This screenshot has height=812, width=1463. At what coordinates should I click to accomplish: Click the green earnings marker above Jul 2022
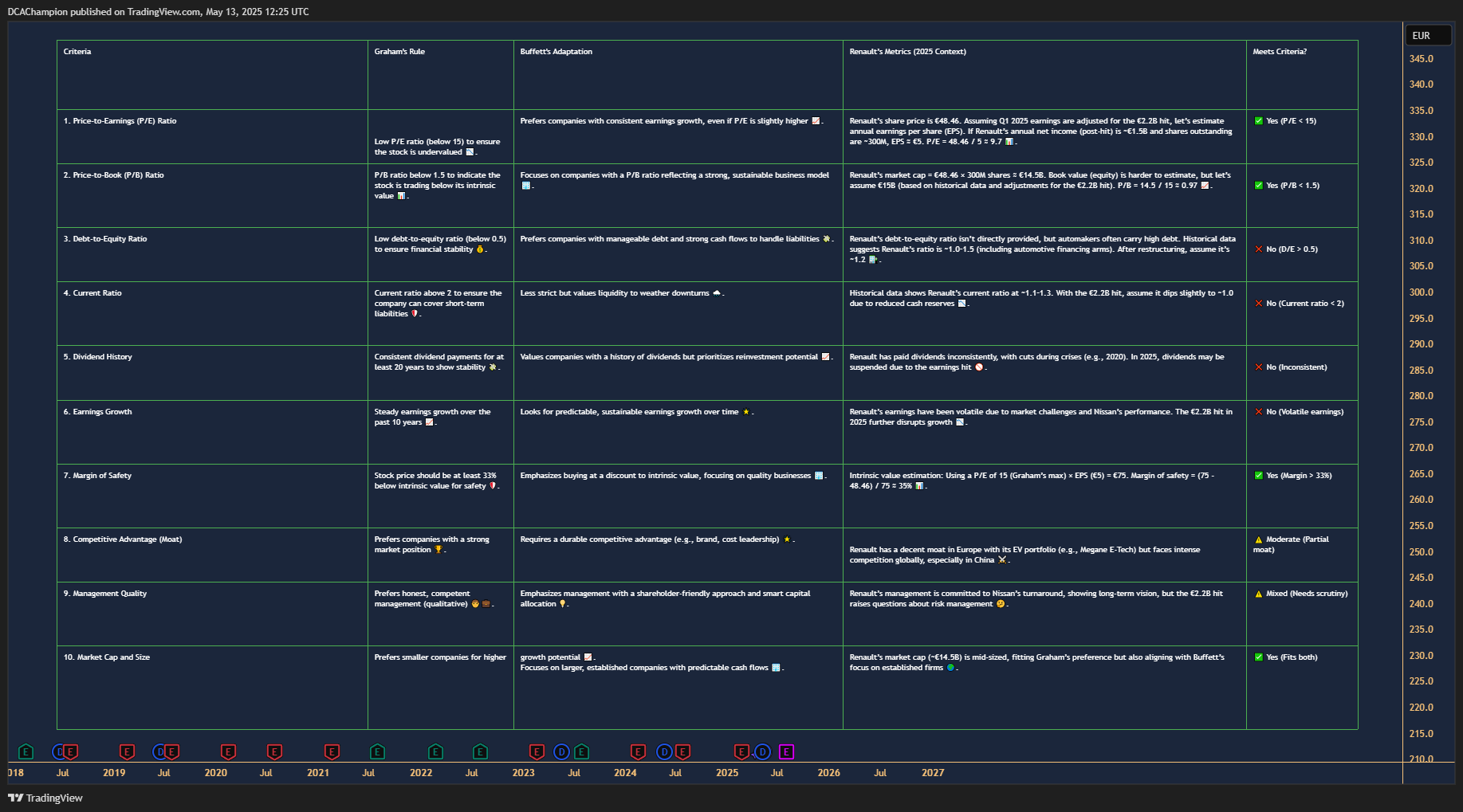(480, 751)
